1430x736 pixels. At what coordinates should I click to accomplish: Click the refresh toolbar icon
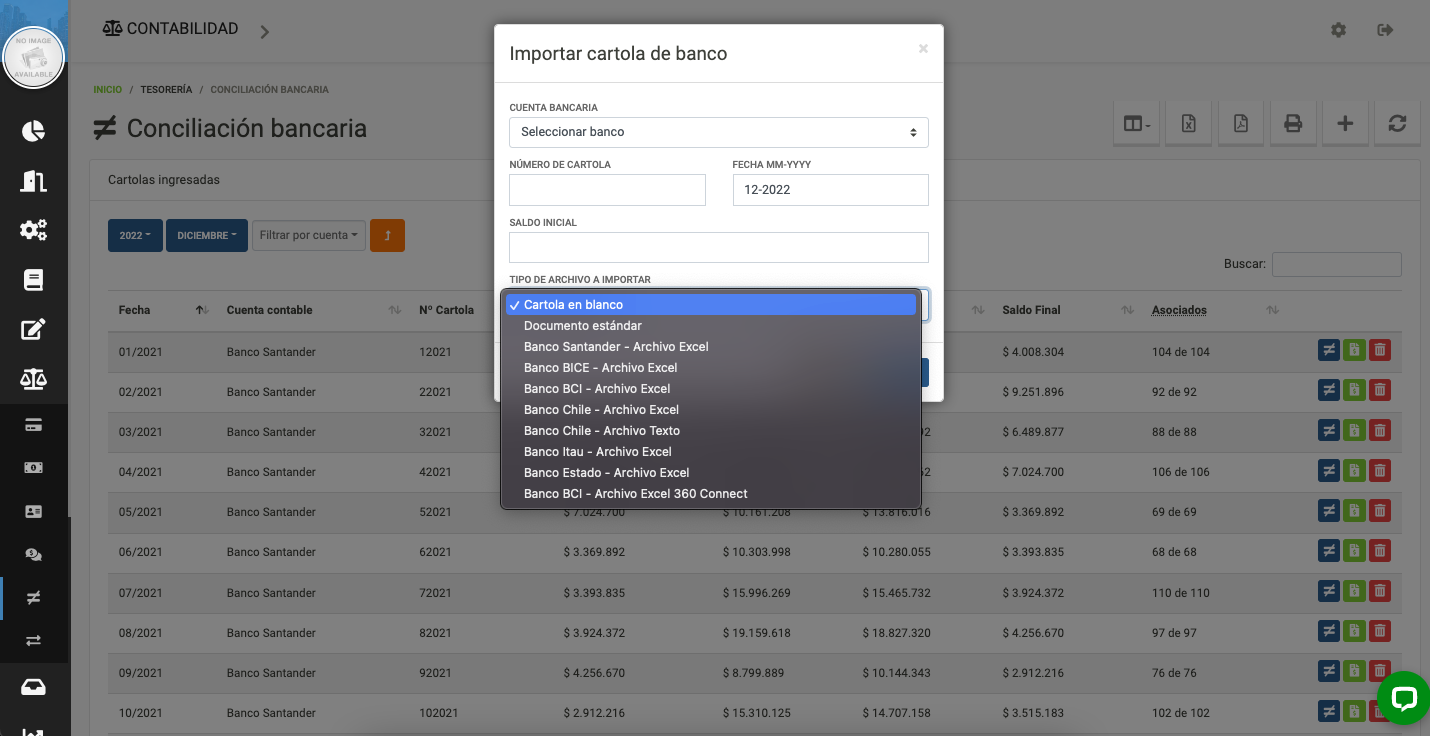(x=1397, y=124)
